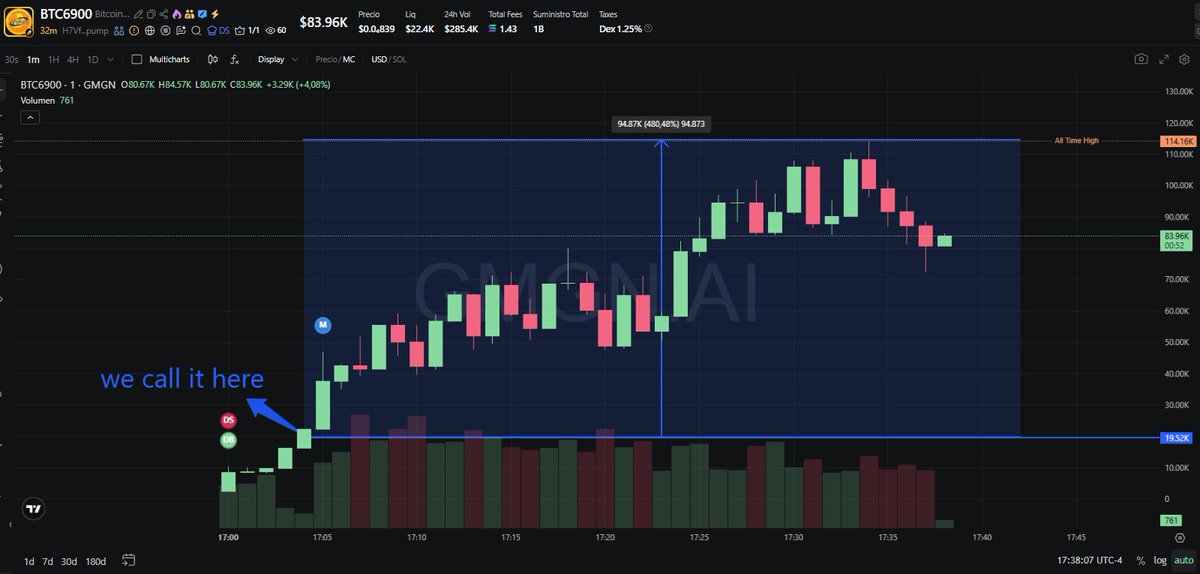Click the price axis settings gear
The image size is (1200, 574).
tap(1180, 538)
